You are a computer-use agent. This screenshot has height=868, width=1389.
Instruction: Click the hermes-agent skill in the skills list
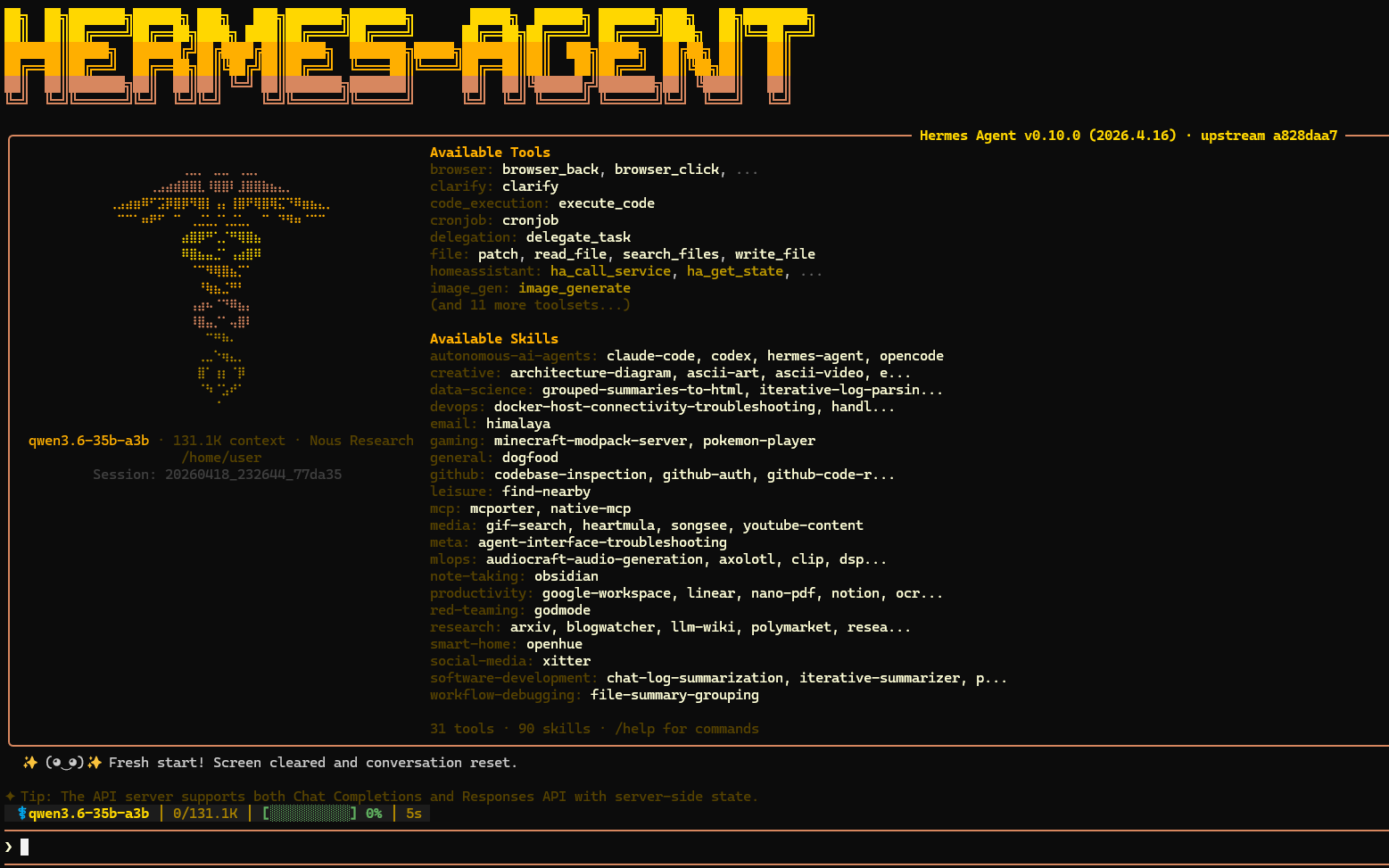815,356
